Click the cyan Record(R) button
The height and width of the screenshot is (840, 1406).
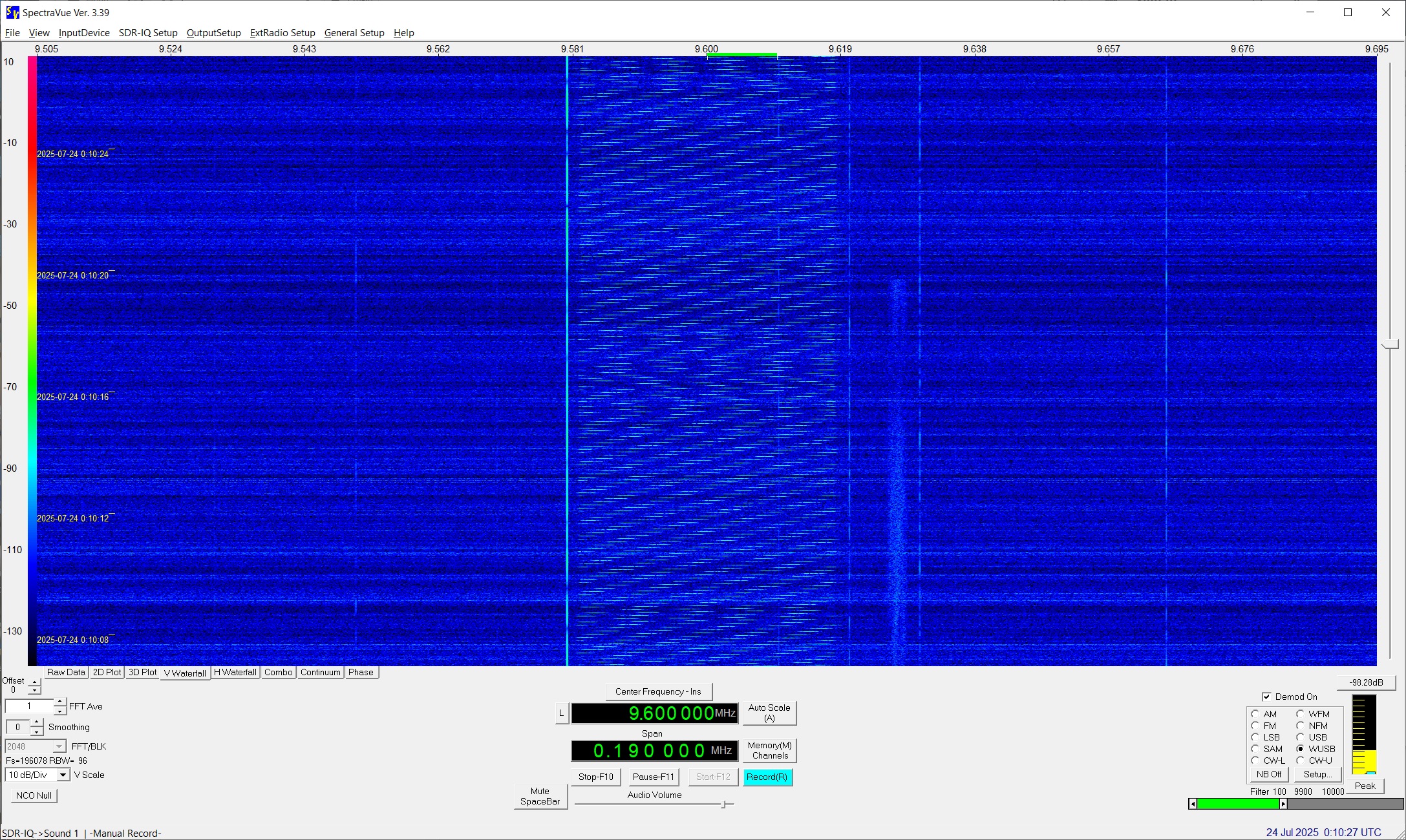[767, 777]
